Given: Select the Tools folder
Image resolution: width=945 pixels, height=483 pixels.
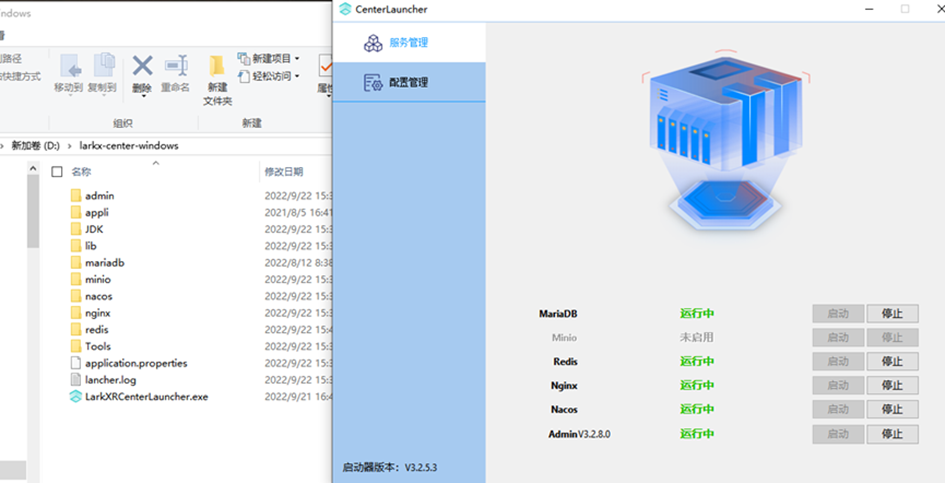Looking at the screenshot, I should (98, 346).
